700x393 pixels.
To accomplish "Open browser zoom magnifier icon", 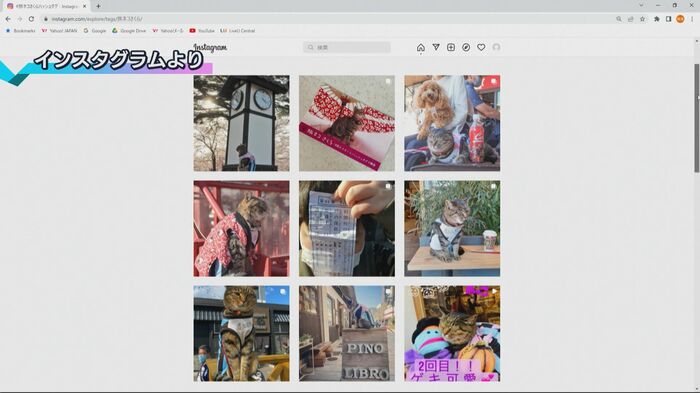I will [619, 19].
